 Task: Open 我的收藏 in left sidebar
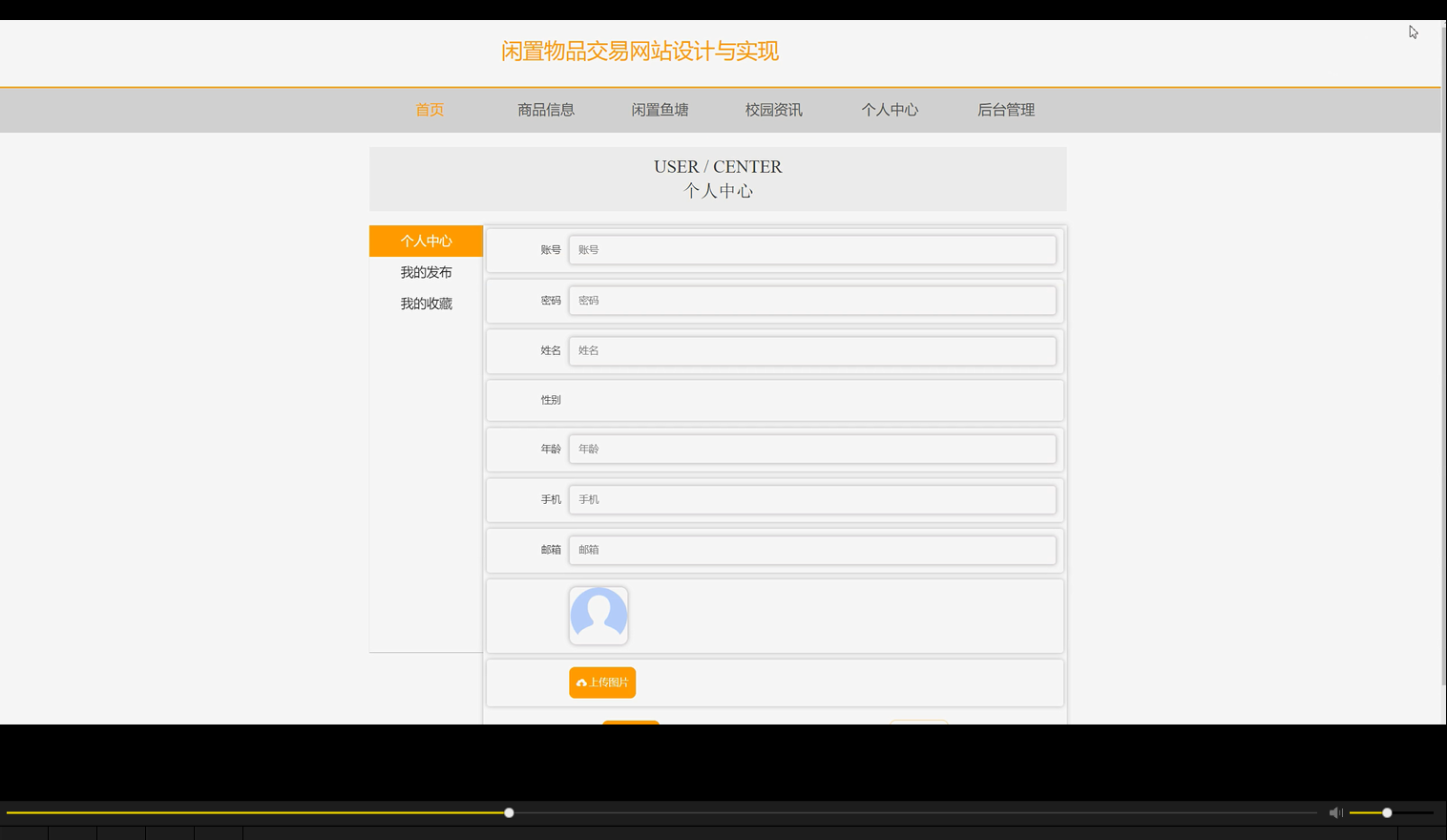click(426, 304)
